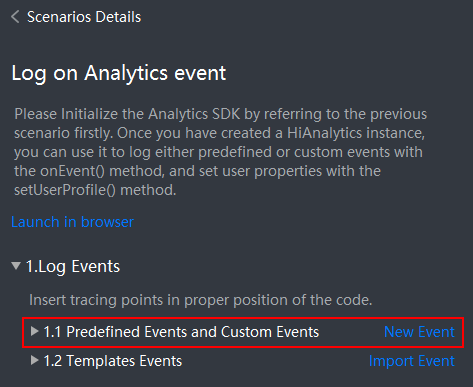The image size is (473, 387).
Task: Expand the 1.1 Predefined Events triangle
Action: pyautogui.click(x=34, y=331)
